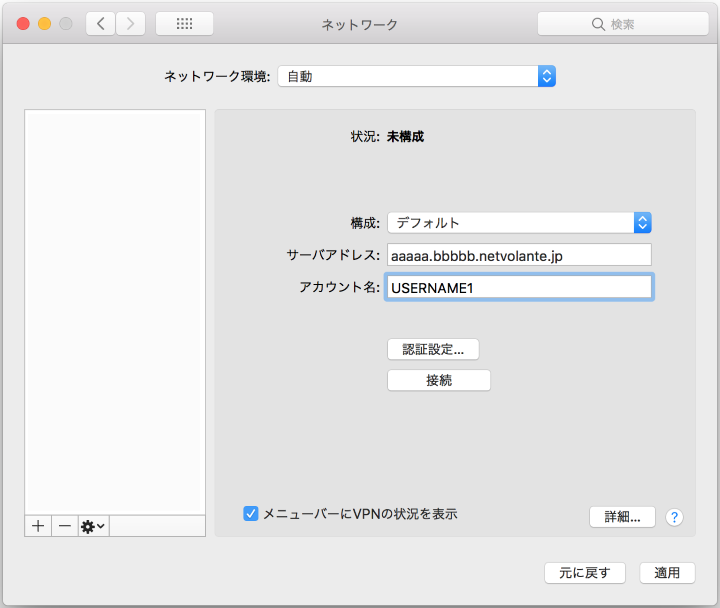The width and height of the screenshot is (720, 608).
Task: Click the minus icon to remove service
Action: coord(64,526)
